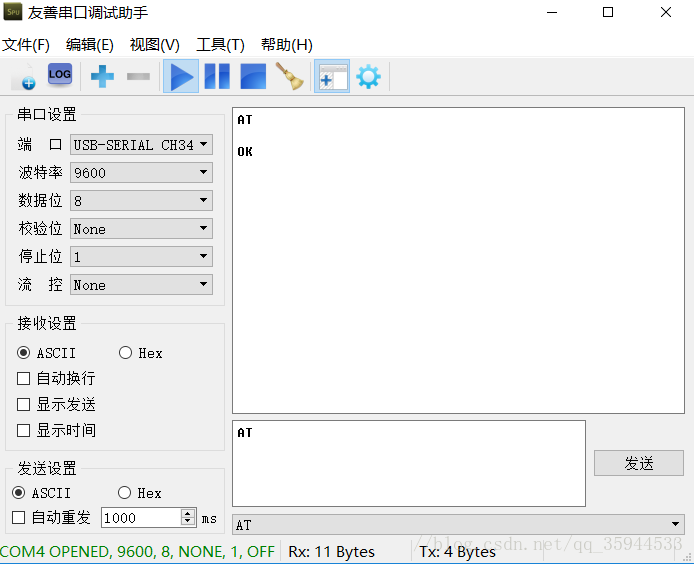The image size is (694, 564).
Task: Clear the receive area with broom icon
Action: [x=290, y=76]
